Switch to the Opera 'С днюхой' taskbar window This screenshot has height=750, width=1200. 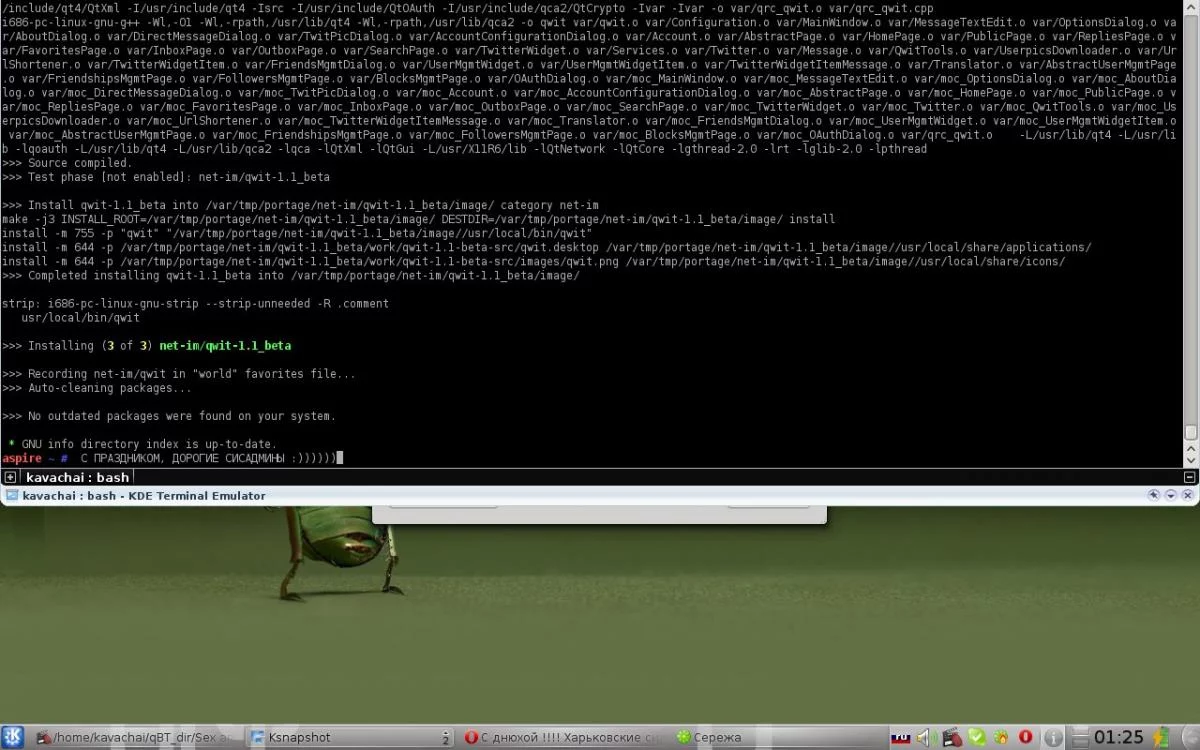tap(565, 737)
